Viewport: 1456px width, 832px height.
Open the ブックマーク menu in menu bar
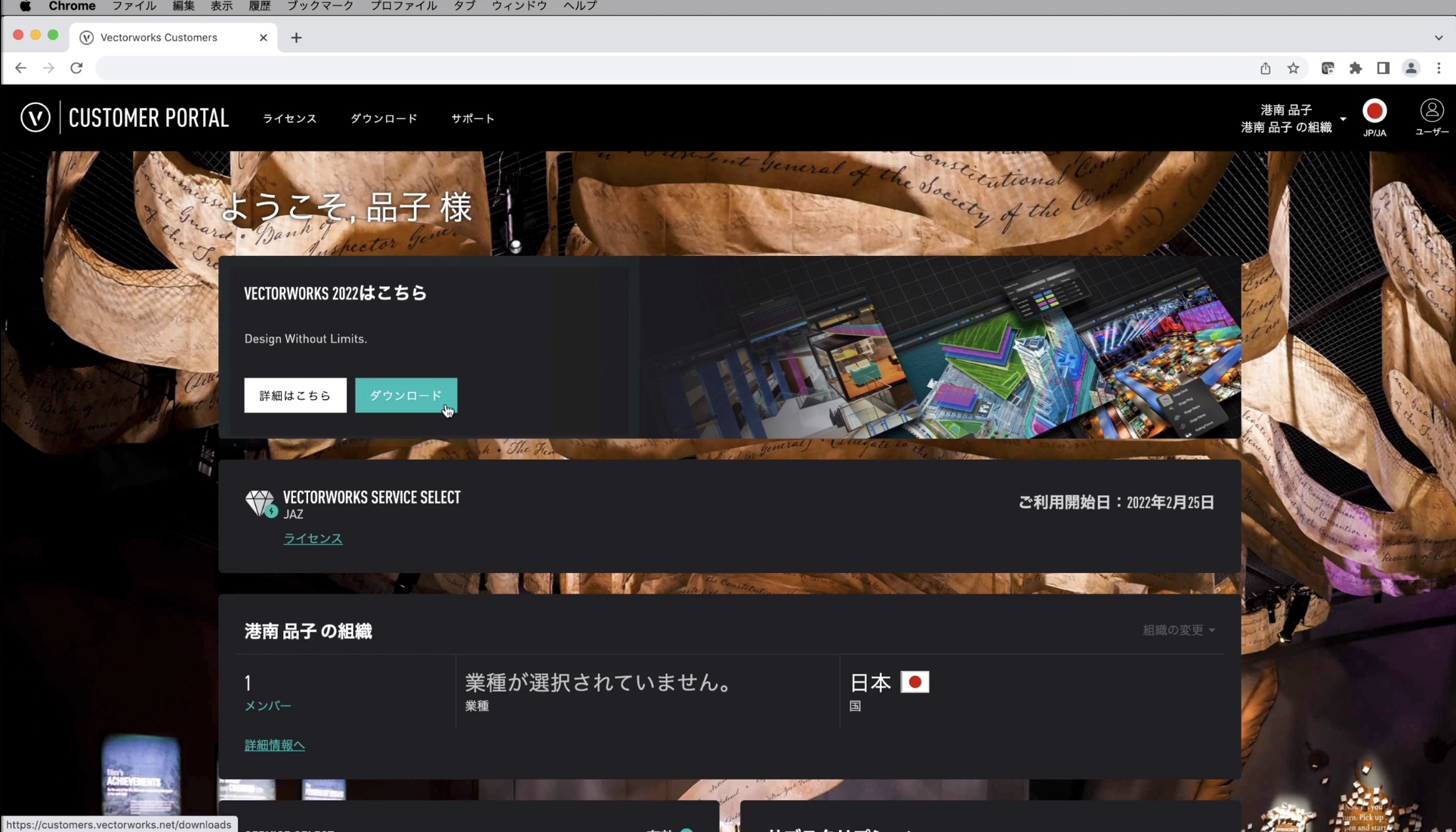click(x=319, y=6)
